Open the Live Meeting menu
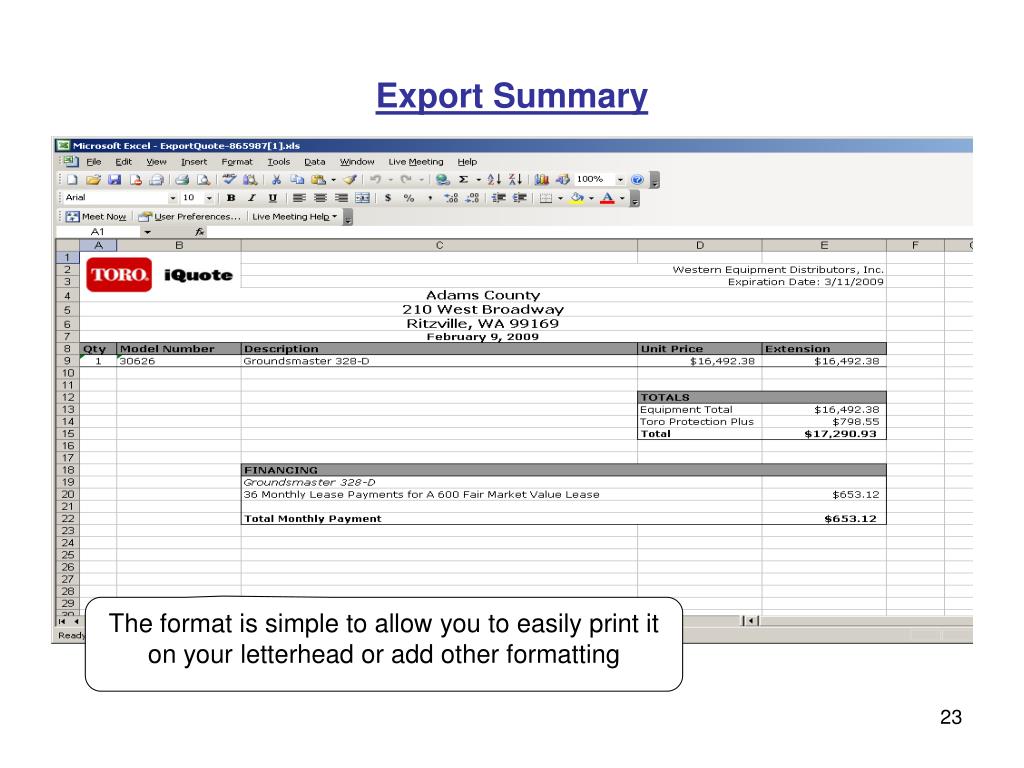This screenshot has height=768, width=1024. pos(416,162)
